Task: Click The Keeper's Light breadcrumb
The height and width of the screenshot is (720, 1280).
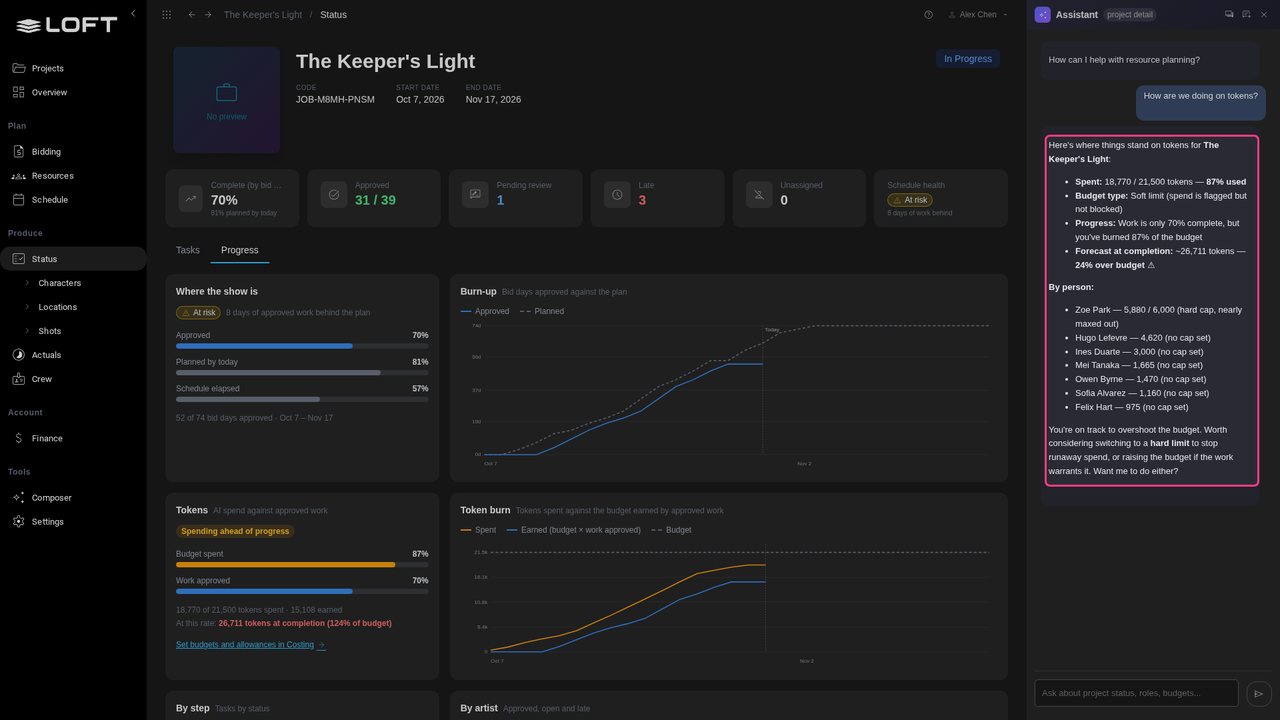Action: tap(262, 15)
